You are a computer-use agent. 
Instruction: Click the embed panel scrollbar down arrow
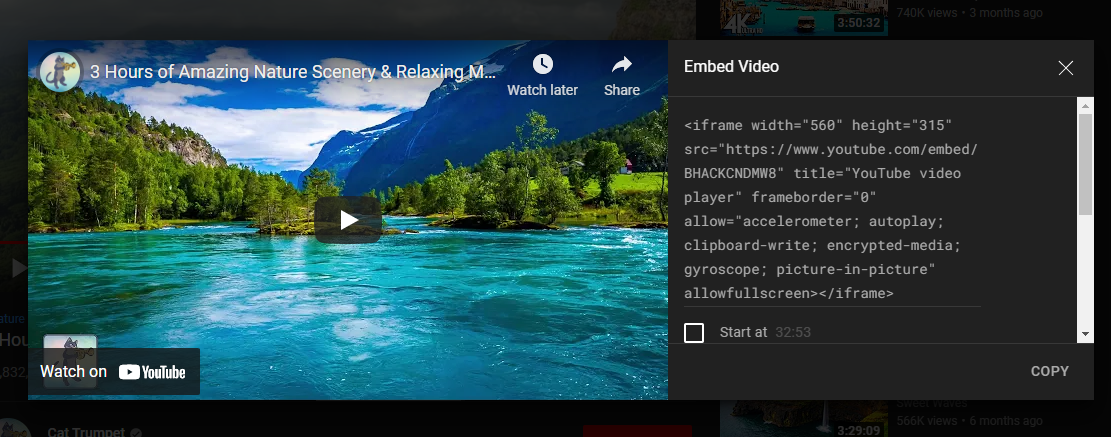[1085, 334]
